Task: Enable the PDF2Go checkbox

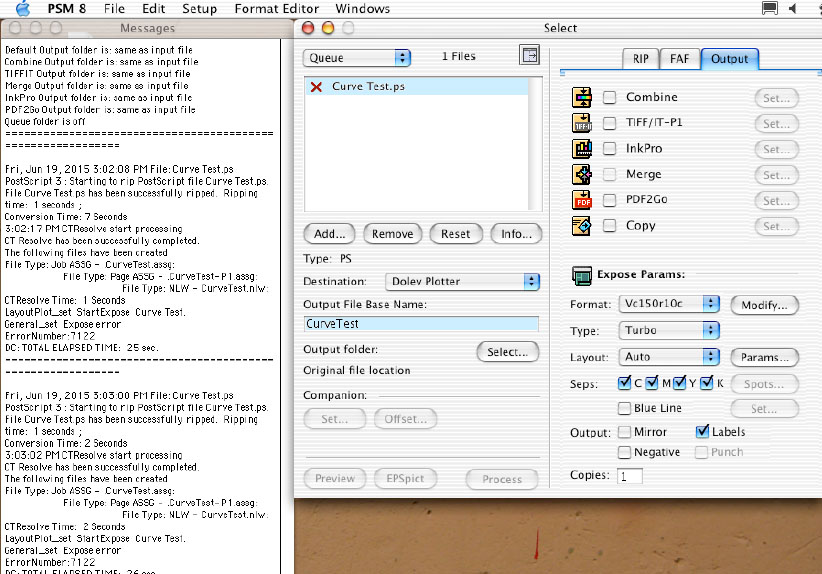Action: coord(609,200)
